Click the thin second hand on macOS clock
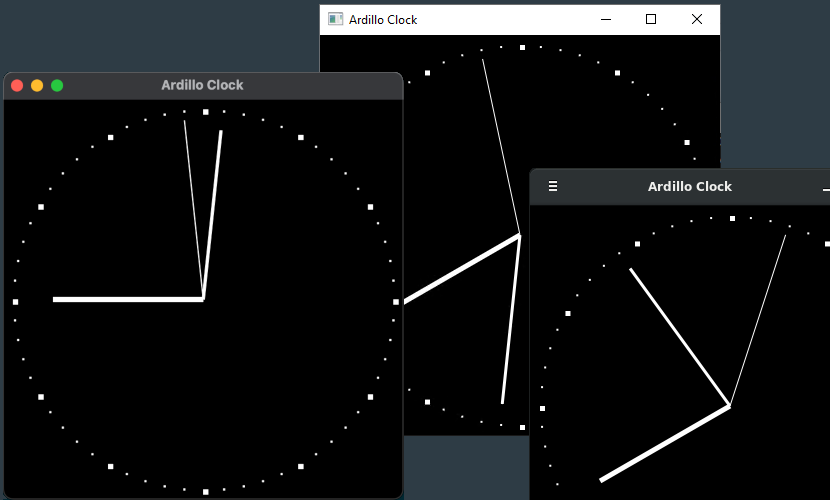The width and height of the screenshot is (830, 500). [x=194, y=210]
